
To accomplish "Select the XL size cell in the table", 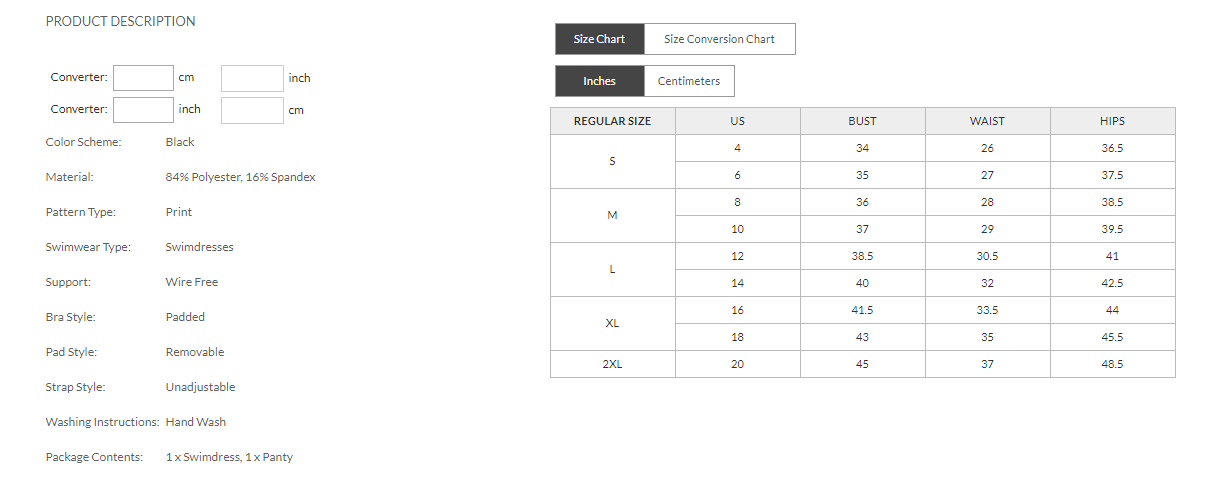I will 612,324.
